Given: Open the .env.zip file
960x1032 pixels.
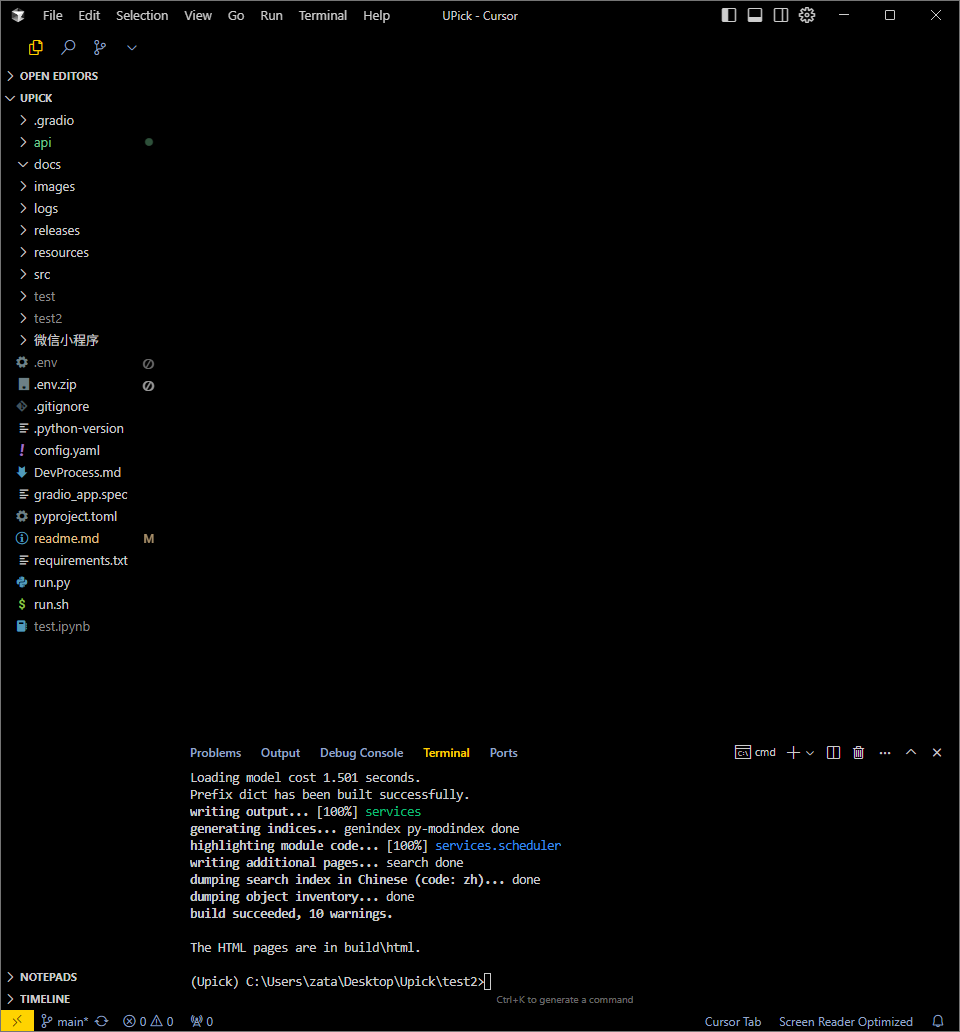Looking at the screenshot, I should click(x=80, y=384).
